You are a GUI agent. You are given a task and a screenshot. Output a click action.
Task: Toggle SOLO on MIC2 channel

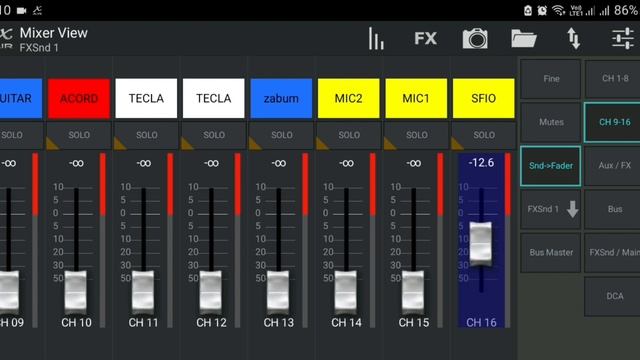coord(349,135)
